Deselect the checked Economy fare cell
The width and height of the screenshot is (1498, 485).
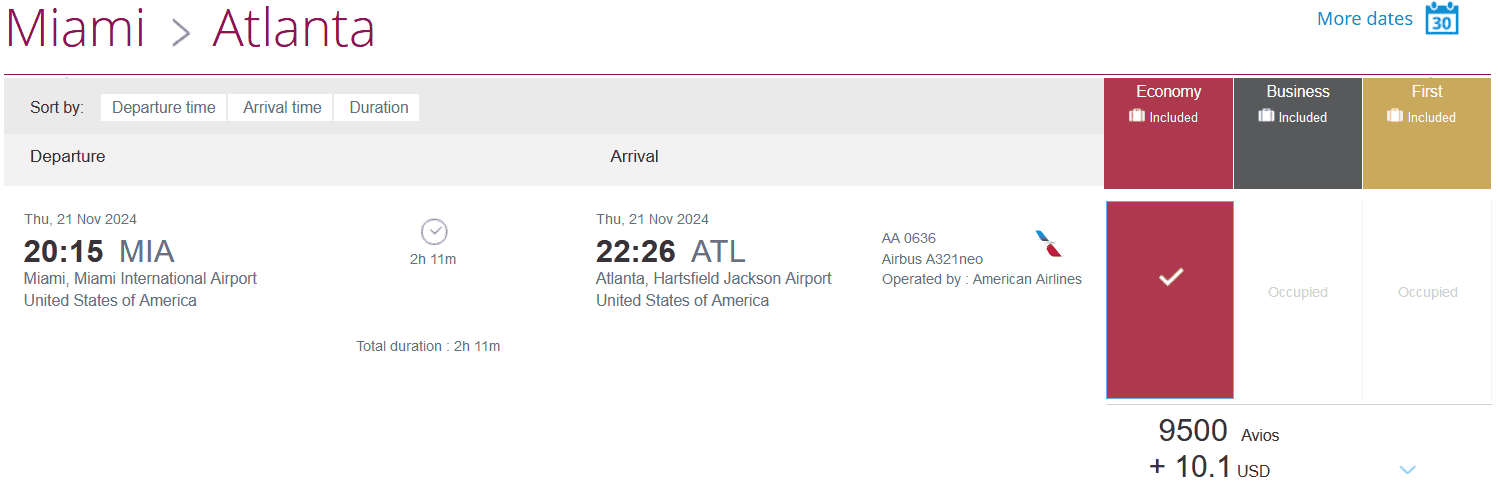click(x=1169, y=299)
